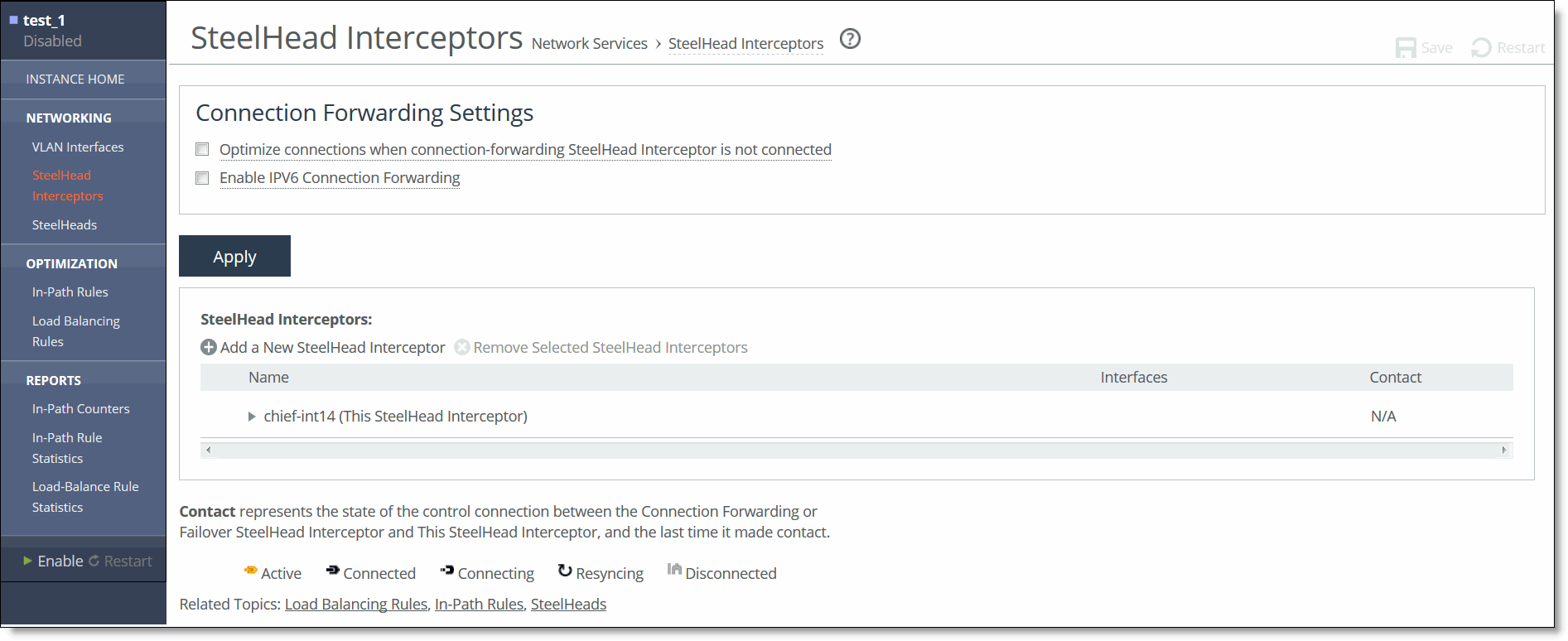1568x641 pixels.
Task: Click the horizontal scrollbar right arrow
Action: point(1504,450)
